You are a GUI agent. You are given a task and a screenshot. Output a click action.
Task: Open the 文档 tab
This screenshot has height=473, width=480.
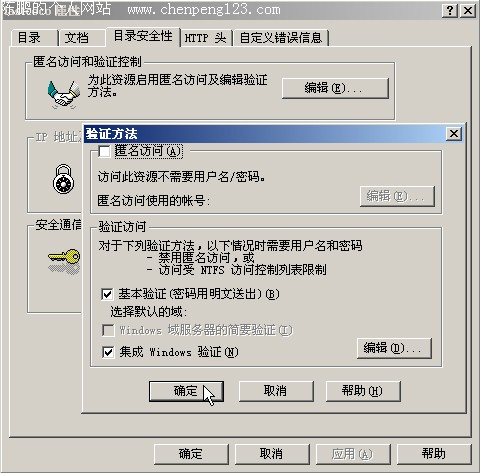[x=82, y=37]
